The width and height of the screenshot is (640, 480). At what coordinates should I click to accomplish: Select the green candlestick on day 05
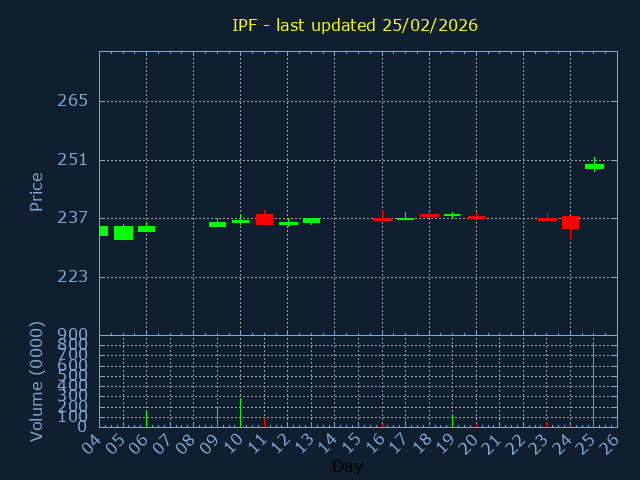123,233
